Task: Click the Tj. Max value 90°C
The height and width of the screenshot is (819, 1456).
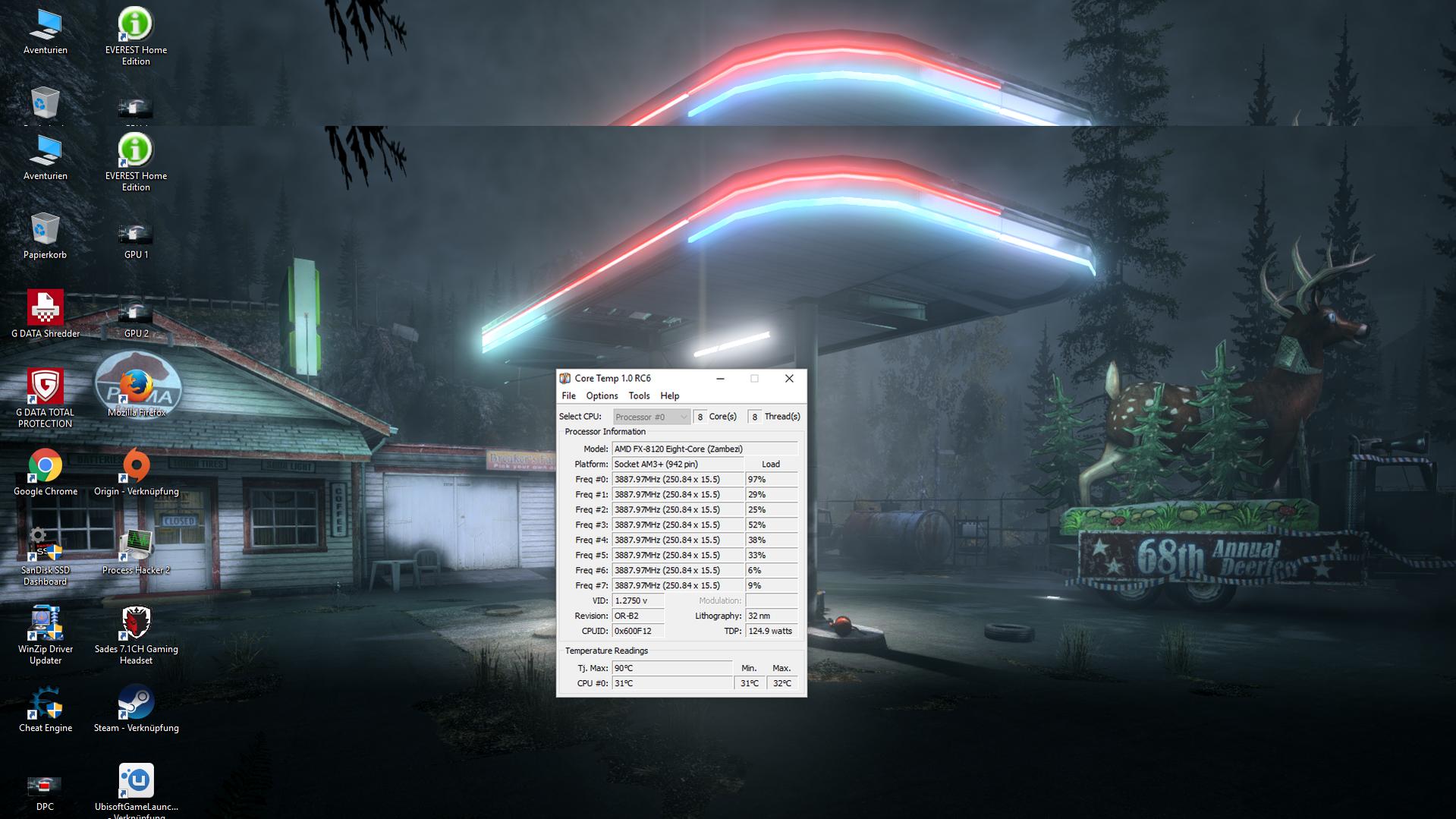Action: coord(672,668)
